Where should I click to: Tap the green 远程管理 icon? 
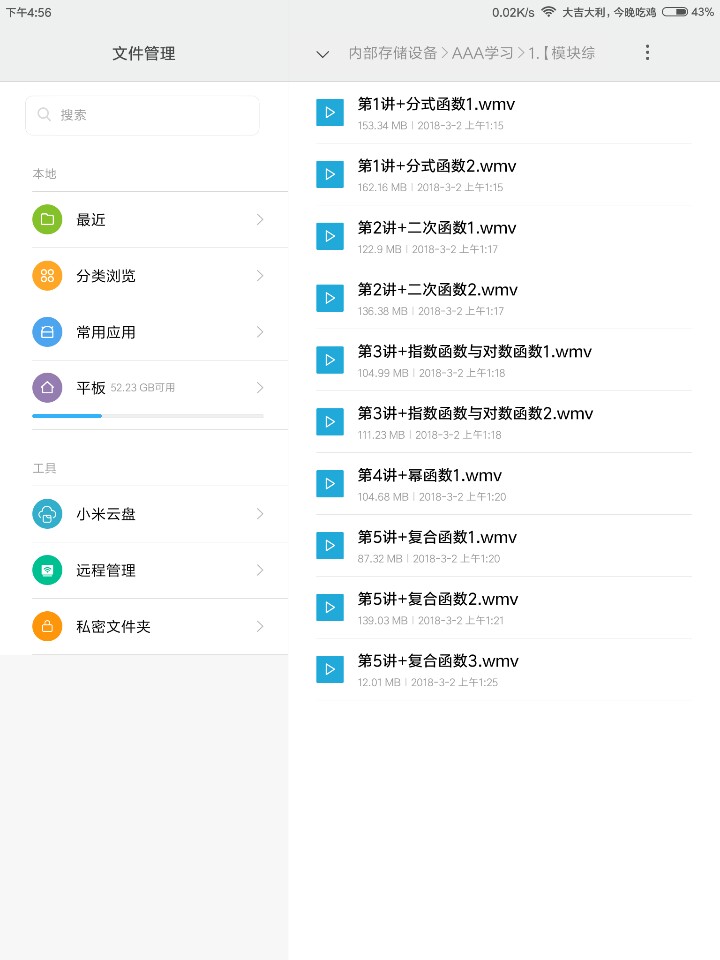[47, 570]
